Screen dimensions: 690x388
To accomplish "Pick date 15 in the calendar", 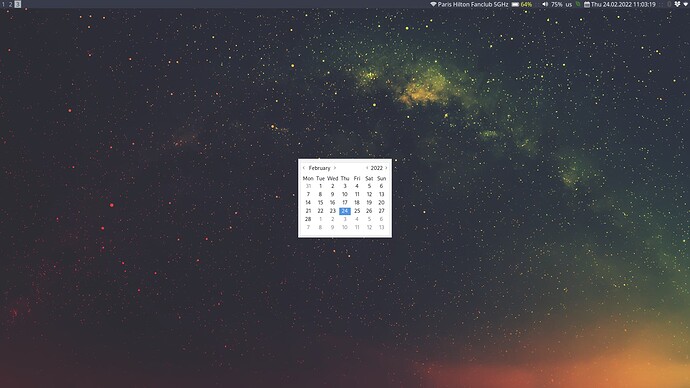I will (320, 203).
